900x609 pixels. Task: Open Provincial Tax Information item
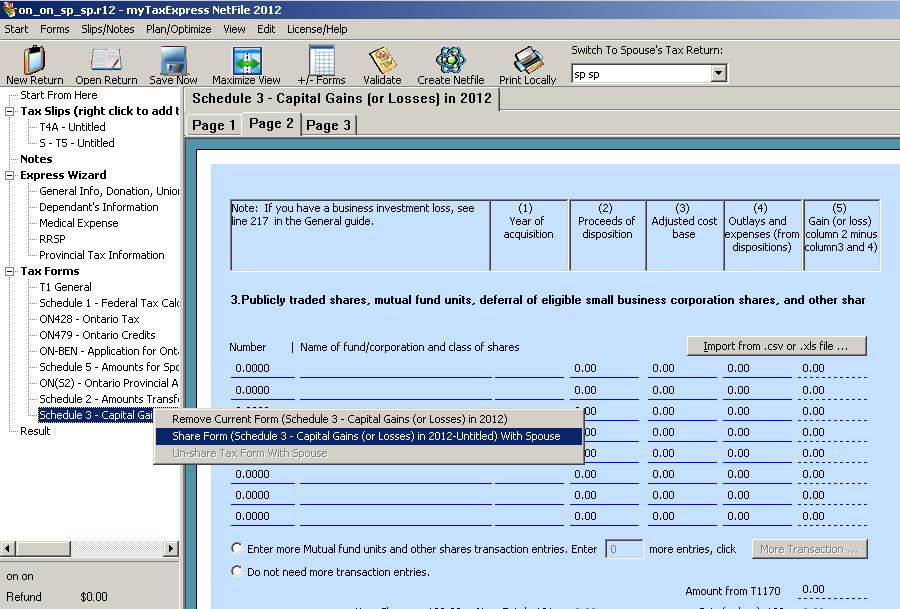[102, 255]
